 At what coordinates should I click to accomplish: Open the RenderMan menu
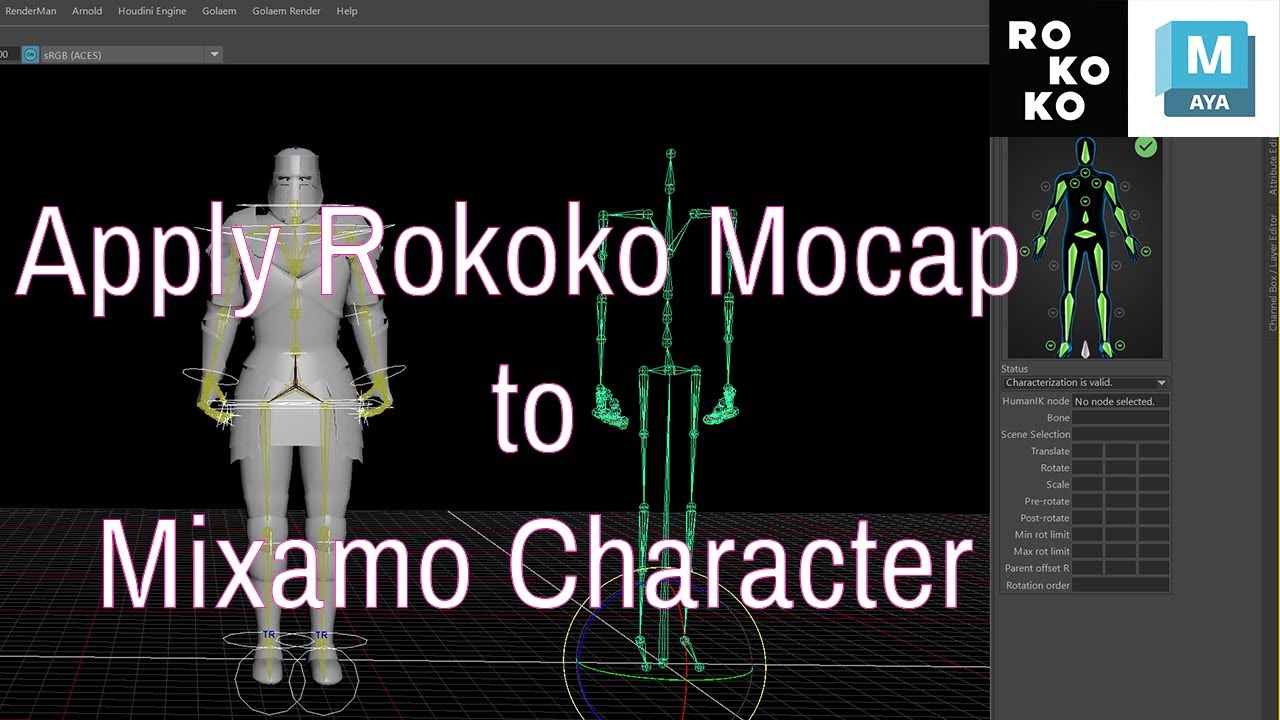31,11
